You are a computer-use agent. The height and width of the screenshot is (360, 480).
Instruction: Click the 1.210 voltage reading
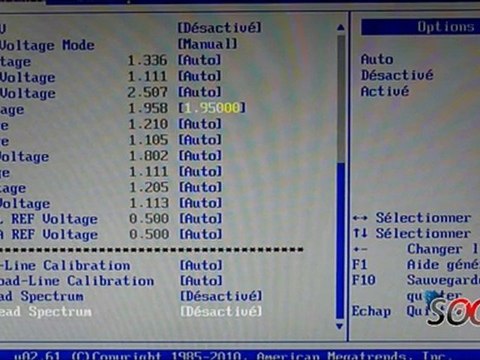pos(148,124)
